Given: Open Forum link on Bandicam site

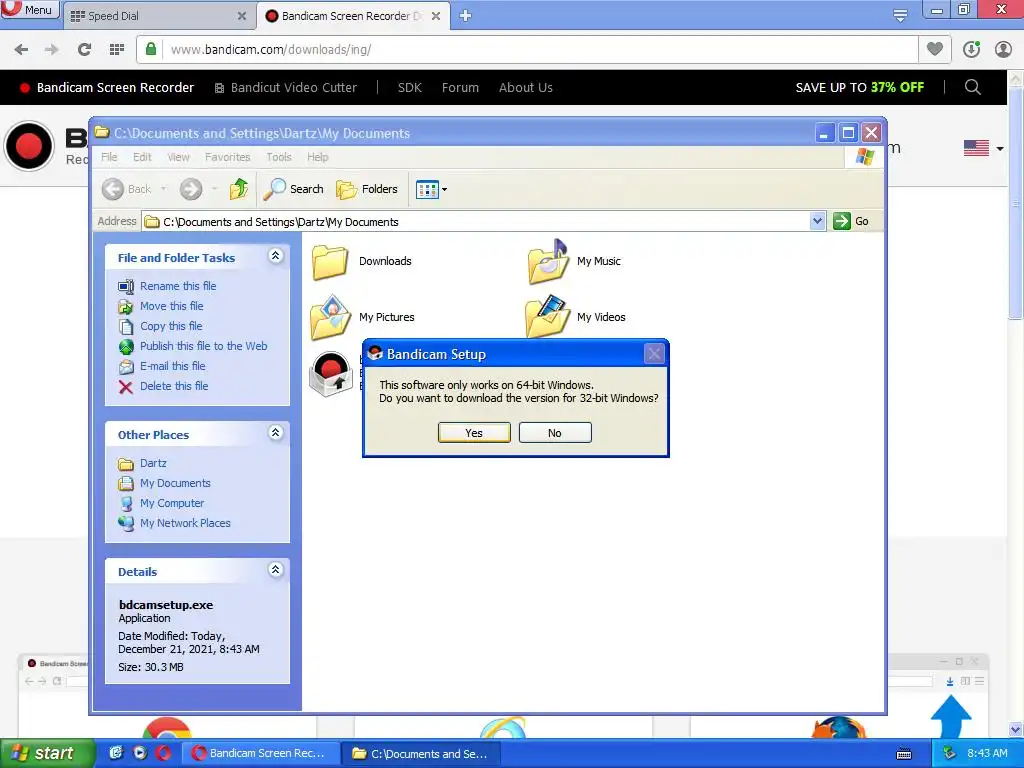Looking at the screenshot, I should (x=460, y=88).
